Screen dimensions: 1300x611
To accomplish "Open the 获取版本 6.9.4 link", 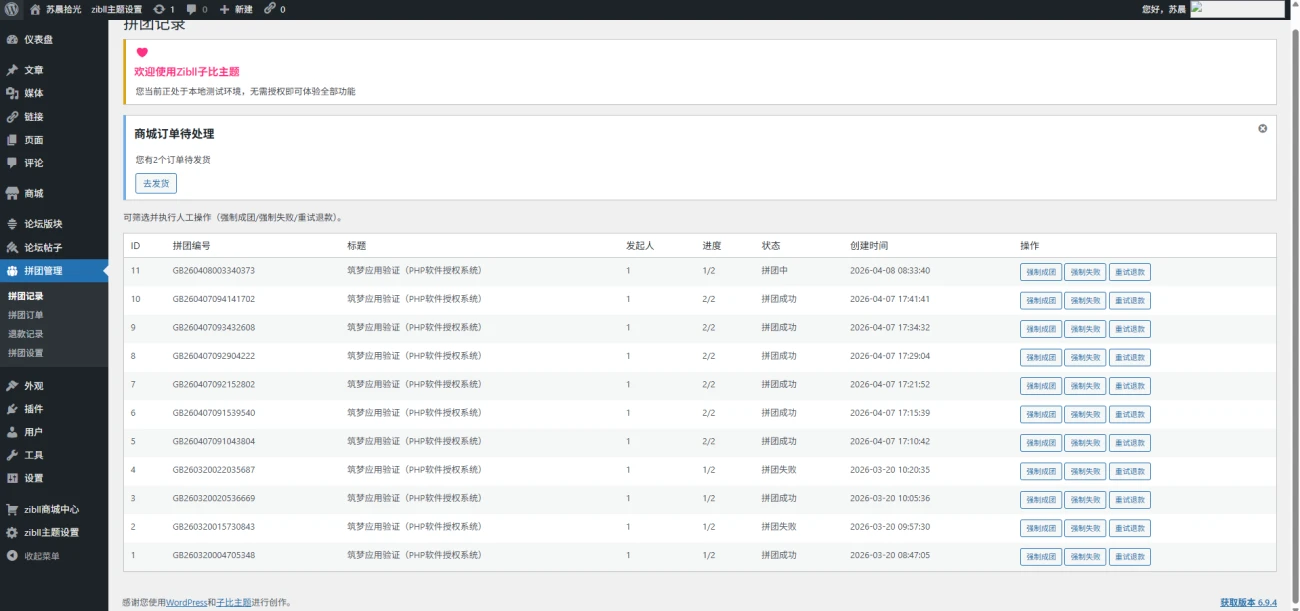I will coord(1248,602).
